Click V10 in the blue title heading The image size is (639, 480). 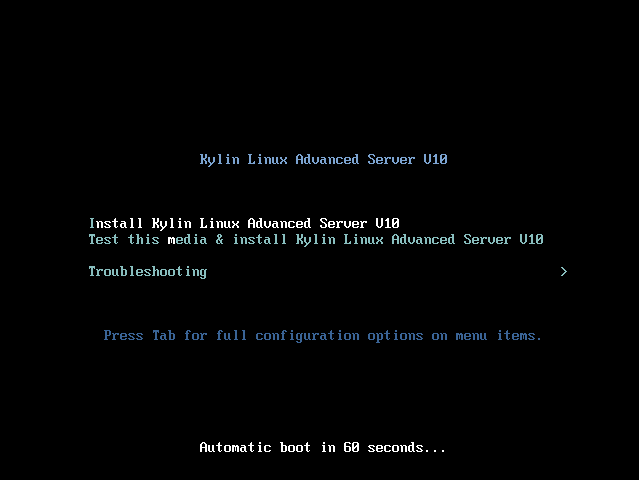[436, 159]
